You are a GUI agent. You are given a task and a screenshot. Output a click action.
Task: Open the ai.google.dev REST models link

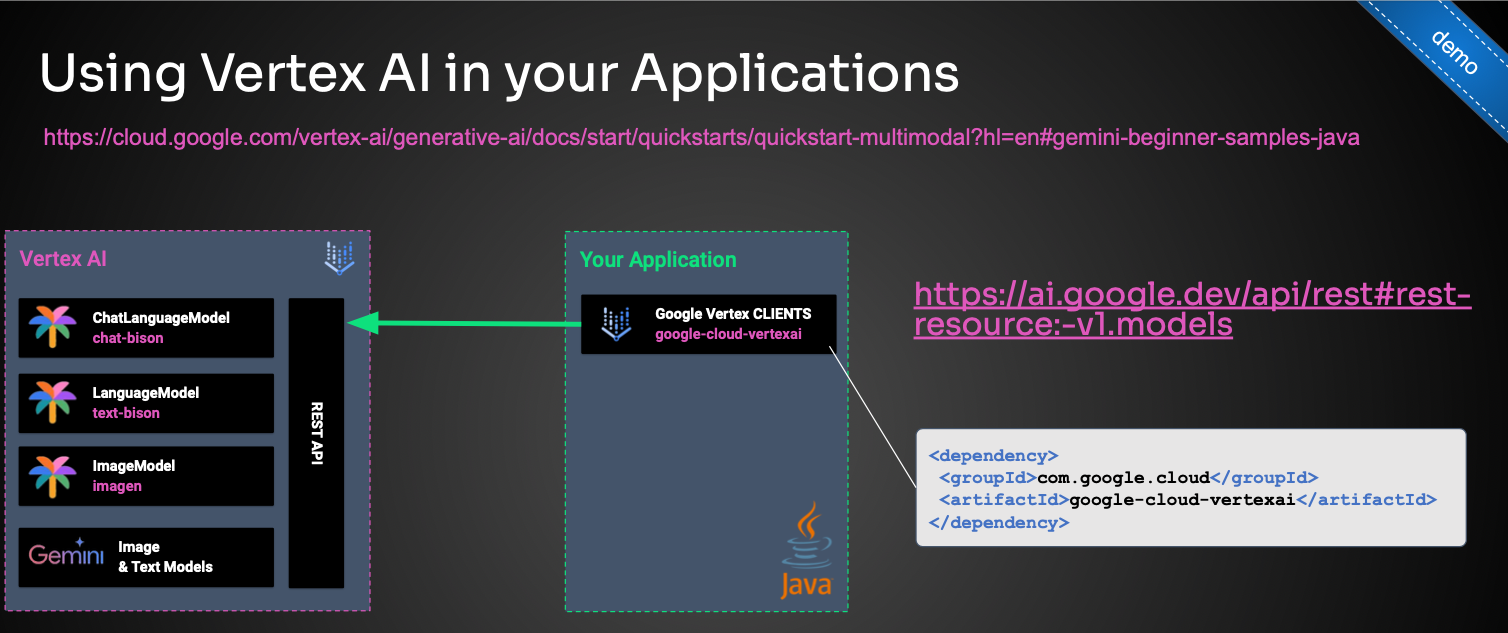coord(1192,309)
